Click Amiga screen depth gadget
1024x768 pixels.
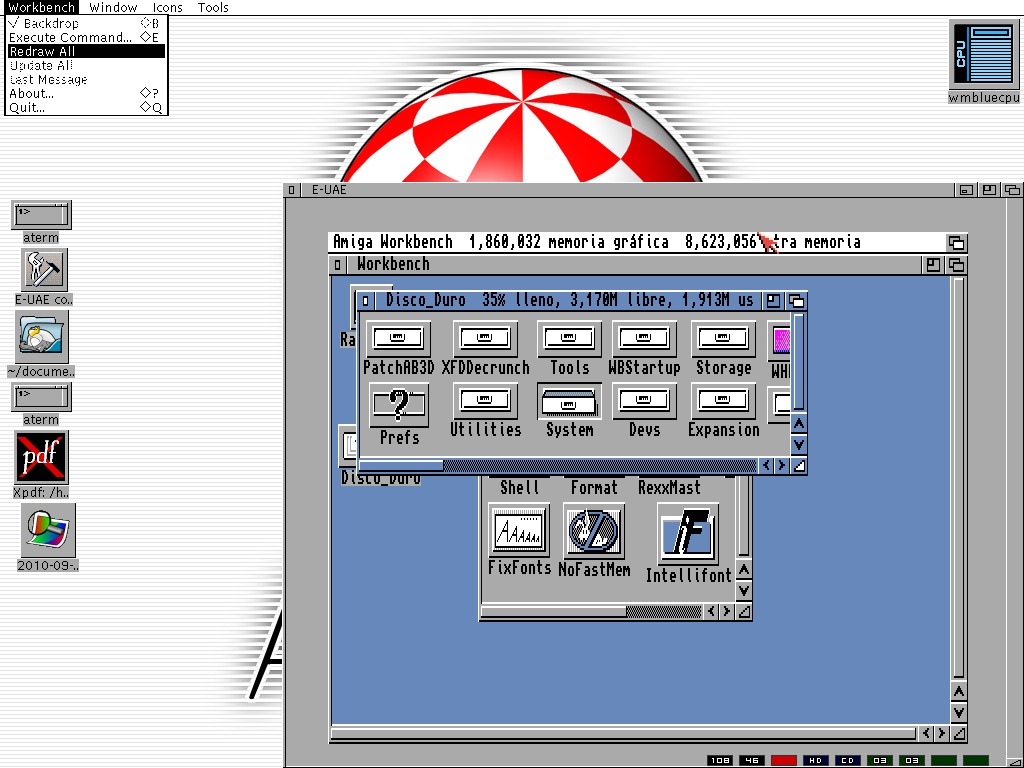tap(956, 242)
